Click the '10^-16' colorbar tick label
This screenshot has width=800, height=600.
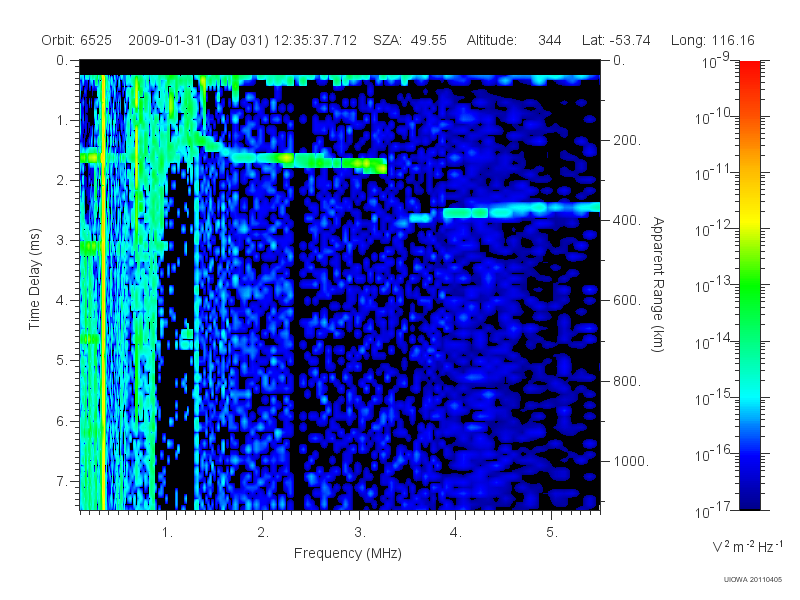click(714, 454)
